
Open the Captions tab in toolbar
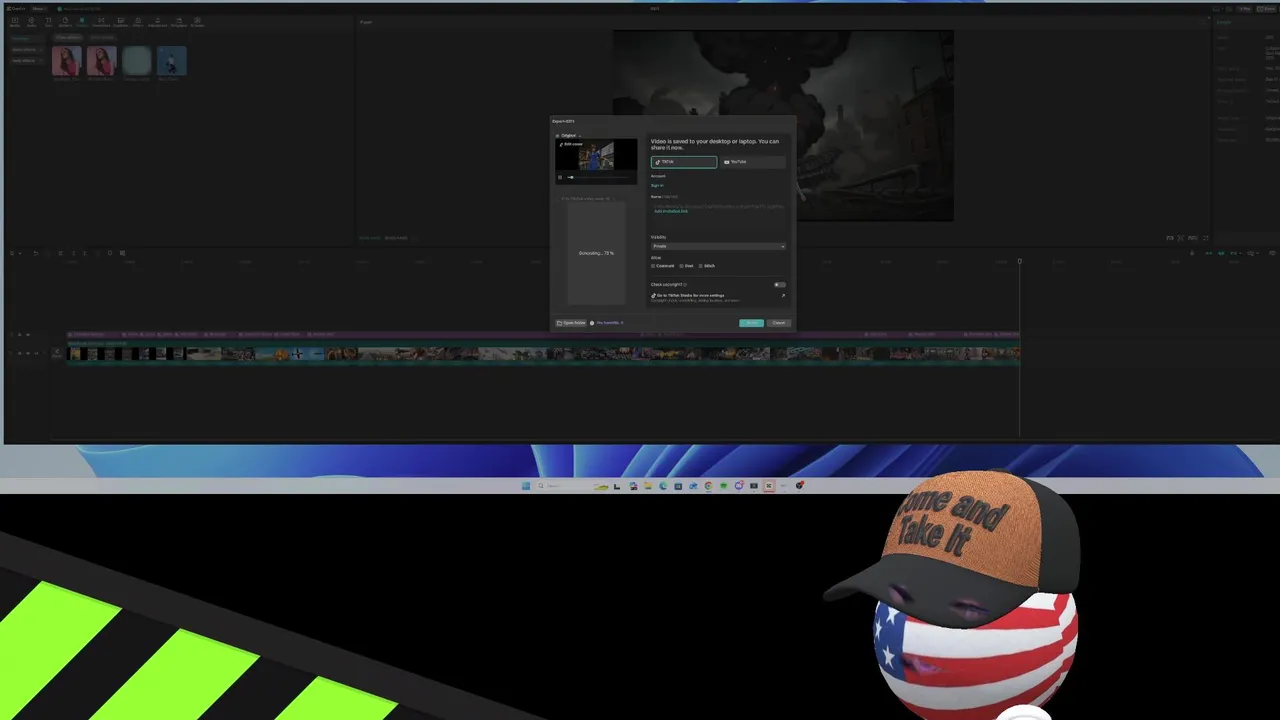121,21
